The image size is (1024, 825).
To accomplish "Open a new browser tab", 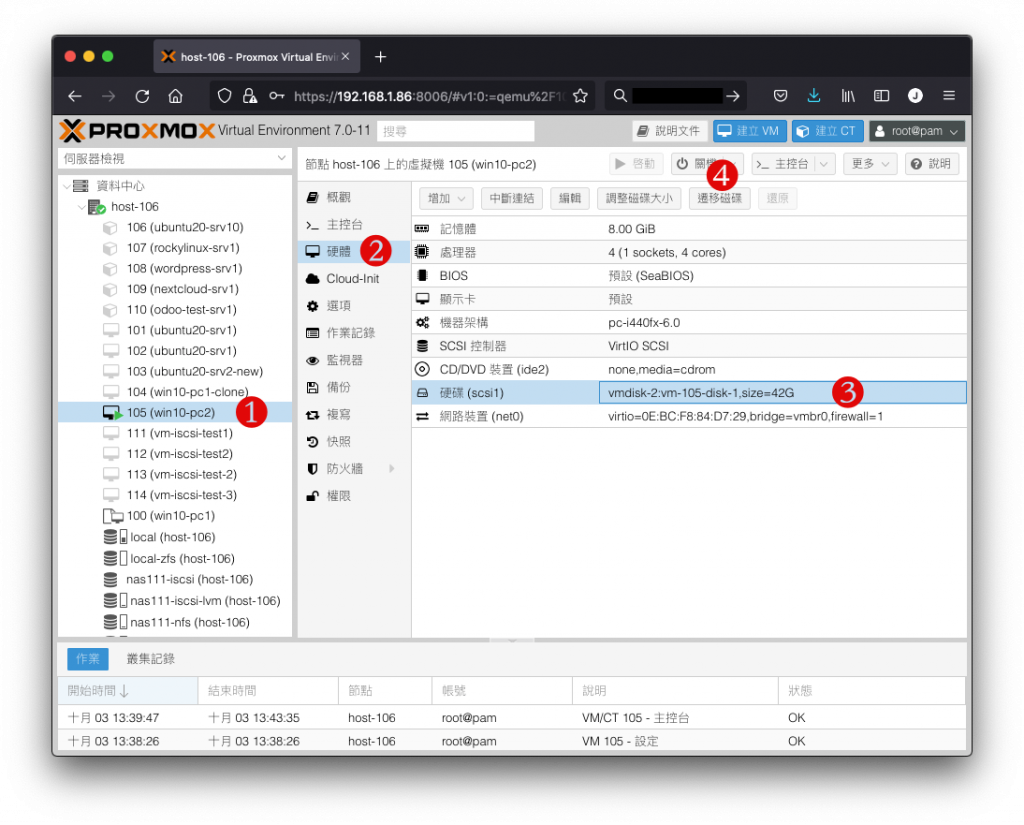I will (x=380, y=57).
